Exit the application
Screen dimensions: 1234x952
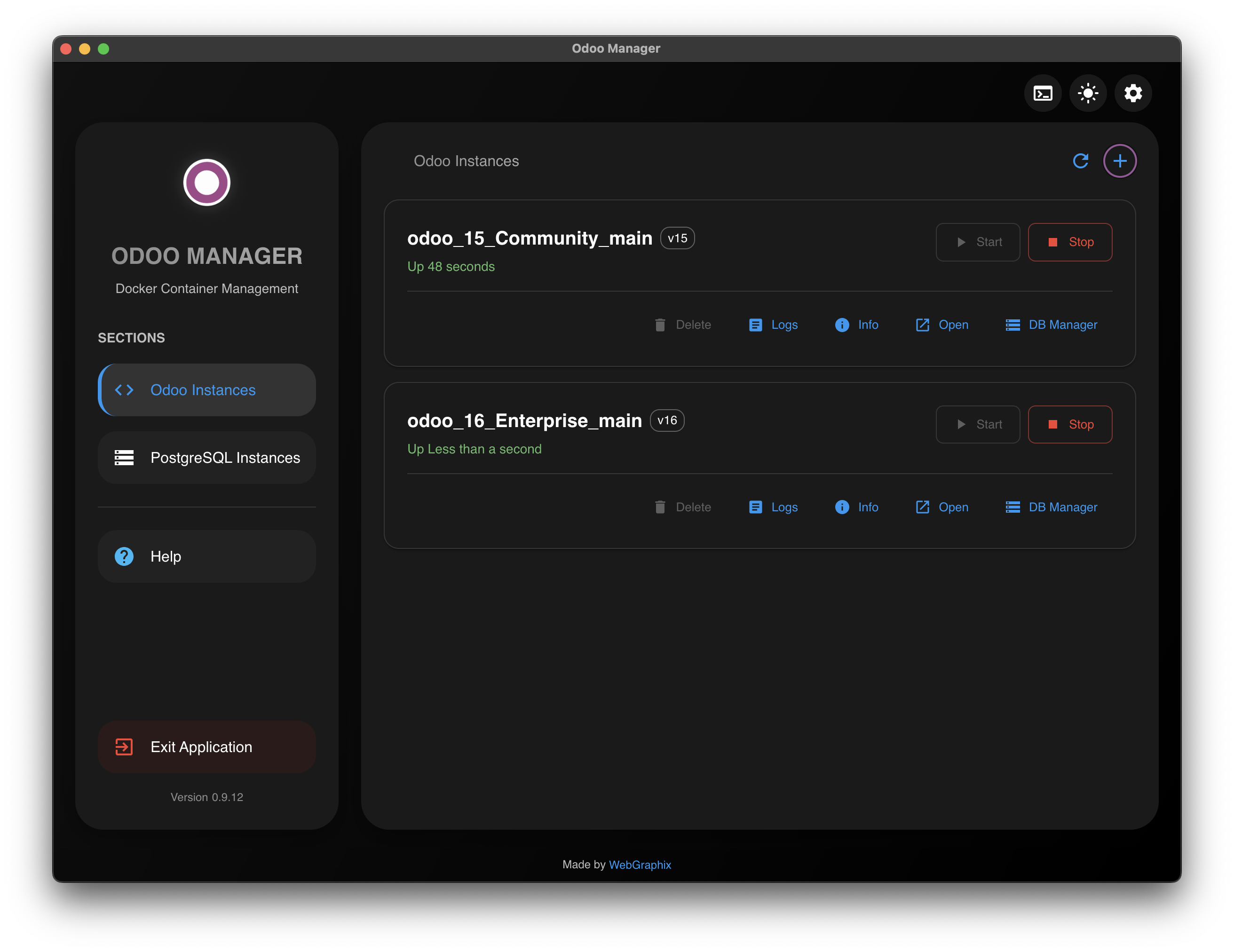(x=207, y=747)
